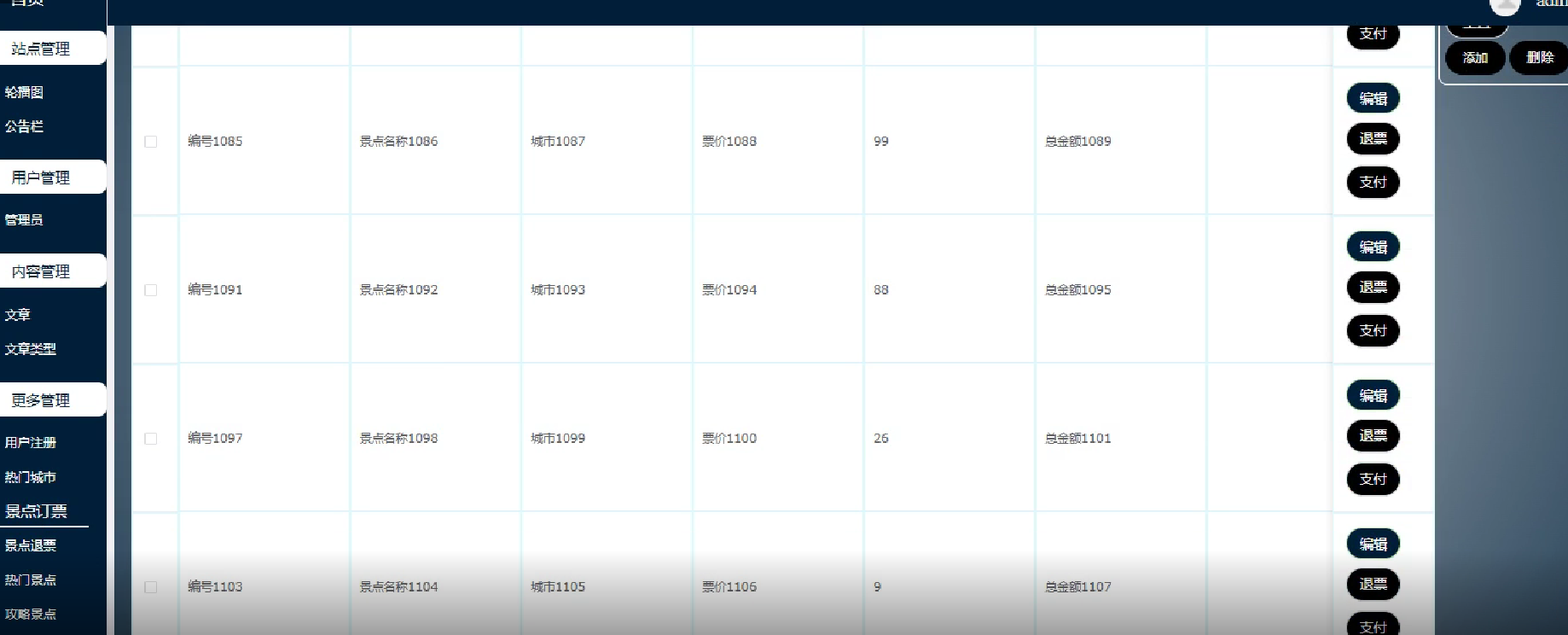Image resolution: width=1568 pixels, height=635 pixels.
Task: Click 退票 for row 编号1103
Action: click(x=1373, y=585)
